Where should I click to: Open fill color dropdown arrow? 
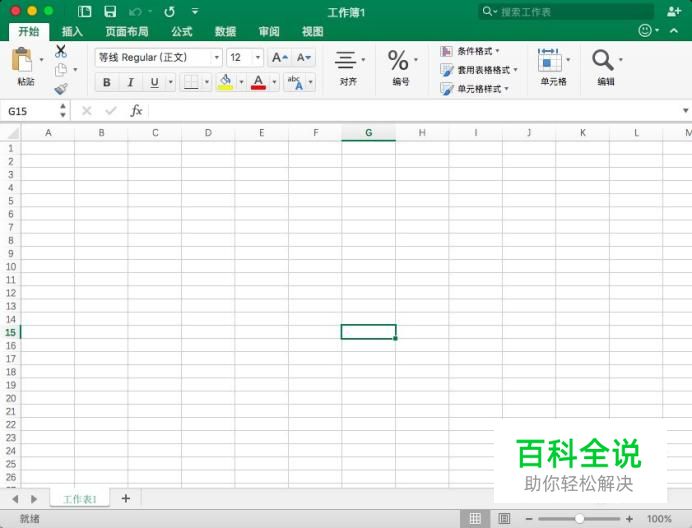[x=241, y=82]
